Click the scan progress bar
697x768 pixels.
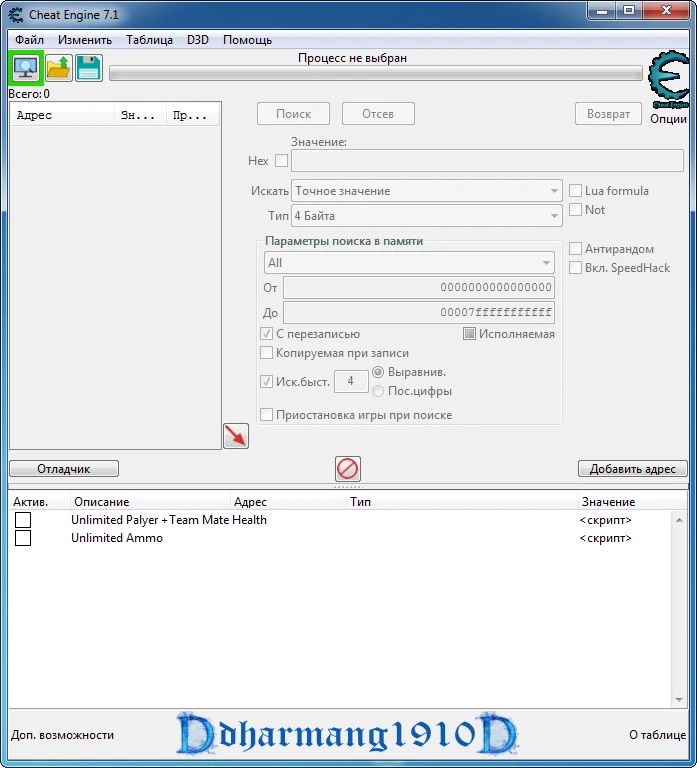[376, 73]
